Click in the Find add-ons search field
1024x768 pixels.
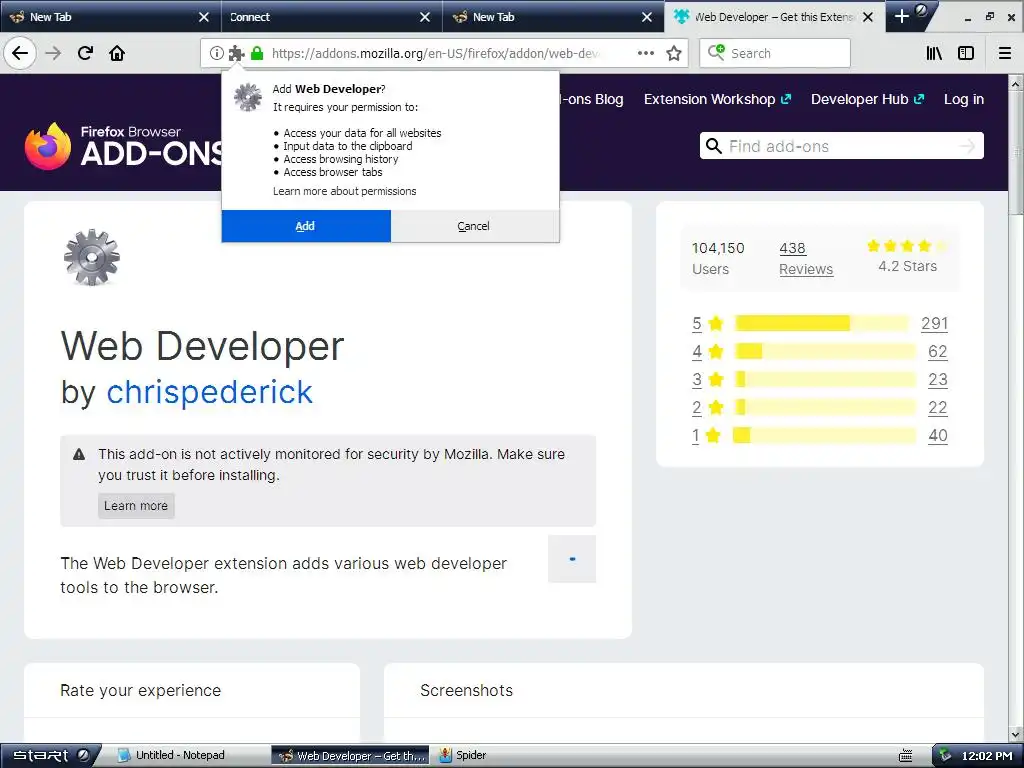[x=841, y=146]
